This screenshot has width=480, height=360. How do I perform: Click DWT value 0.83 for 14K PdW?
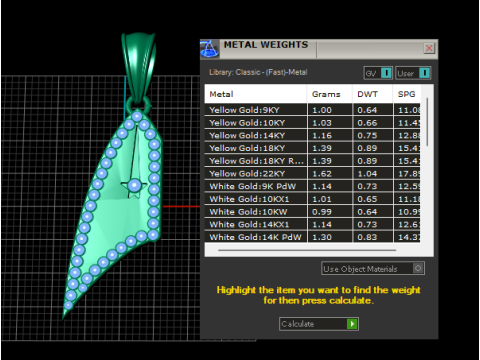[x=367, y=237]
